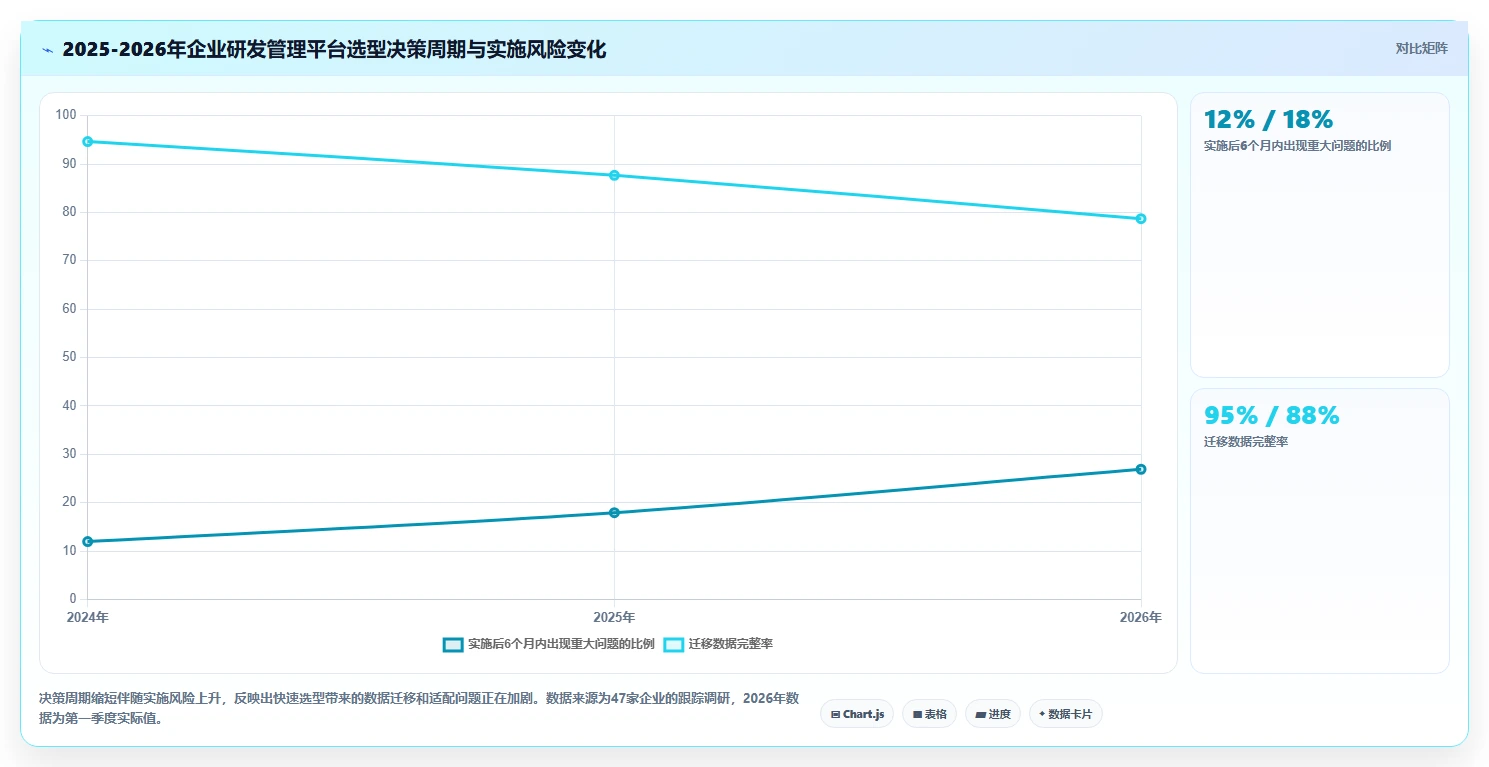This screenshot has width=1489, height=767.
Task: Click the 50 y-axis label
Action: pyautogui.click(x=69, y=357)
